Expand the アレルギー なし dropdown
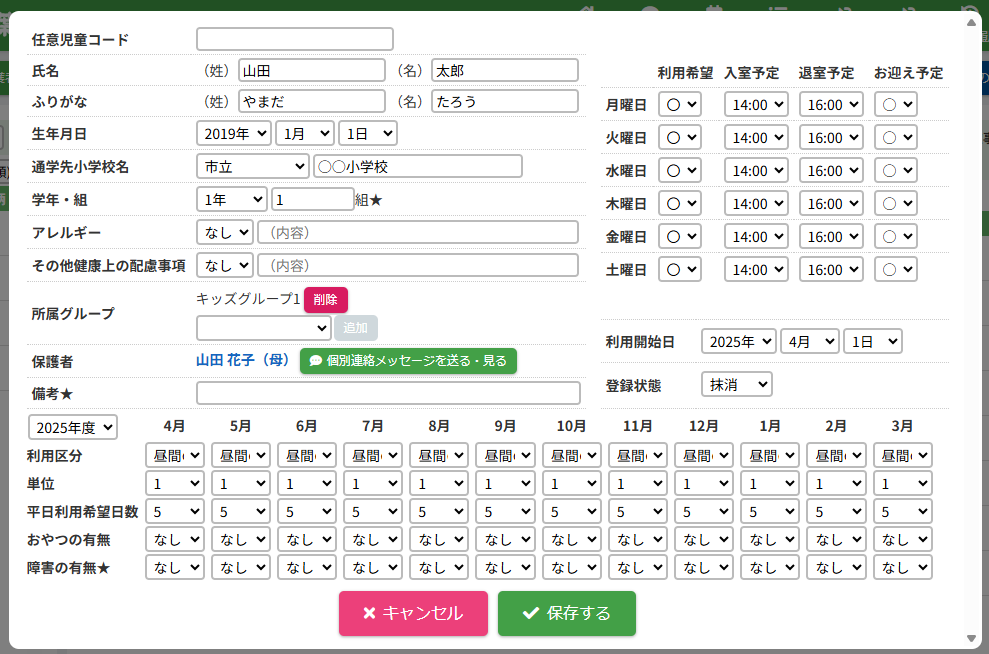The width and height of the screenshot is (989, 654). [x=225, y=232]
